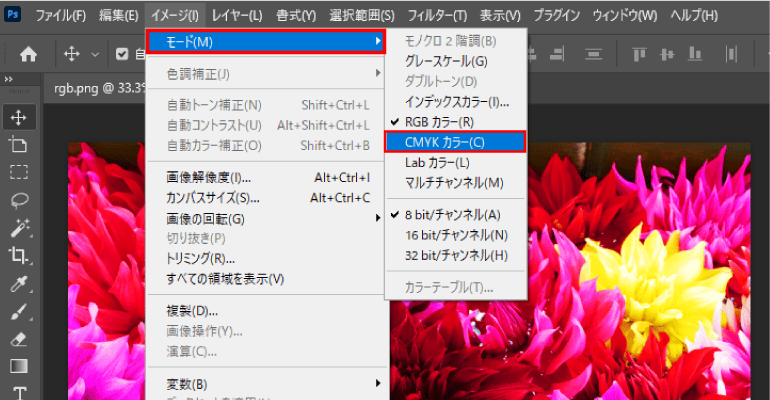770x400 pixels.
Task: Choose the checked RGB カラー mode
Action: [x=439, y=122]
